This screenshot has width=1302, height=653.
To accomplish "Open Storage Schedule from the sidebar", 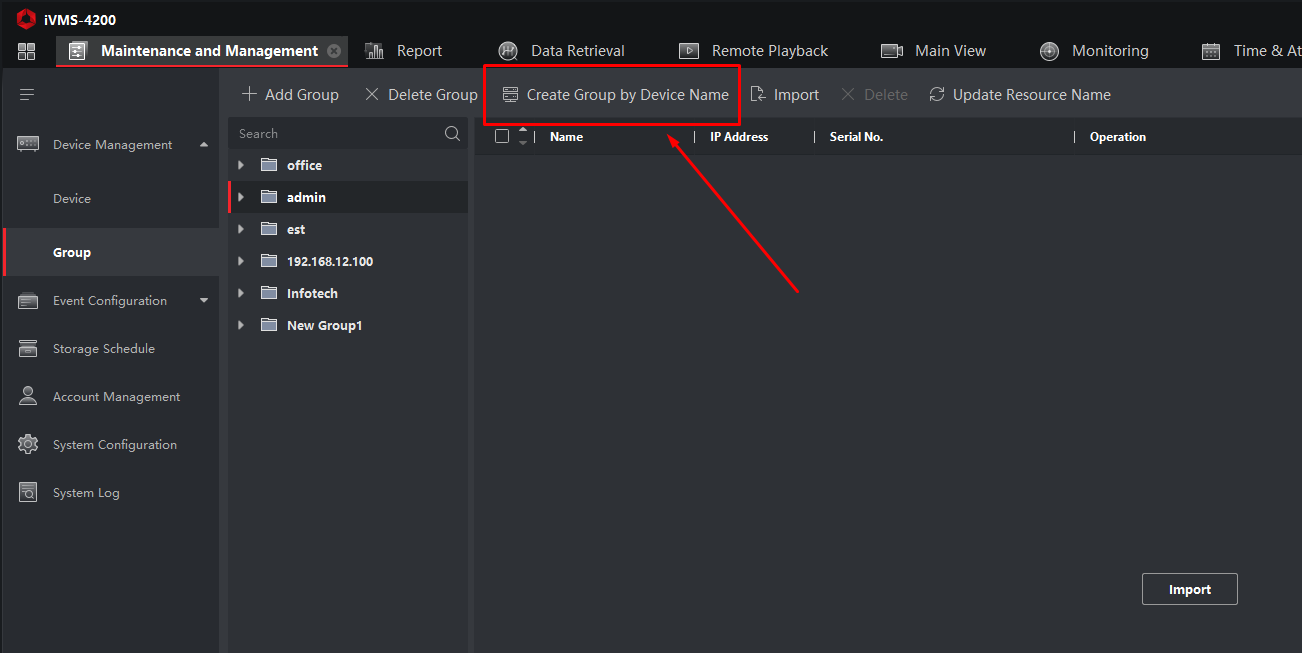I will tap(103, 349).
